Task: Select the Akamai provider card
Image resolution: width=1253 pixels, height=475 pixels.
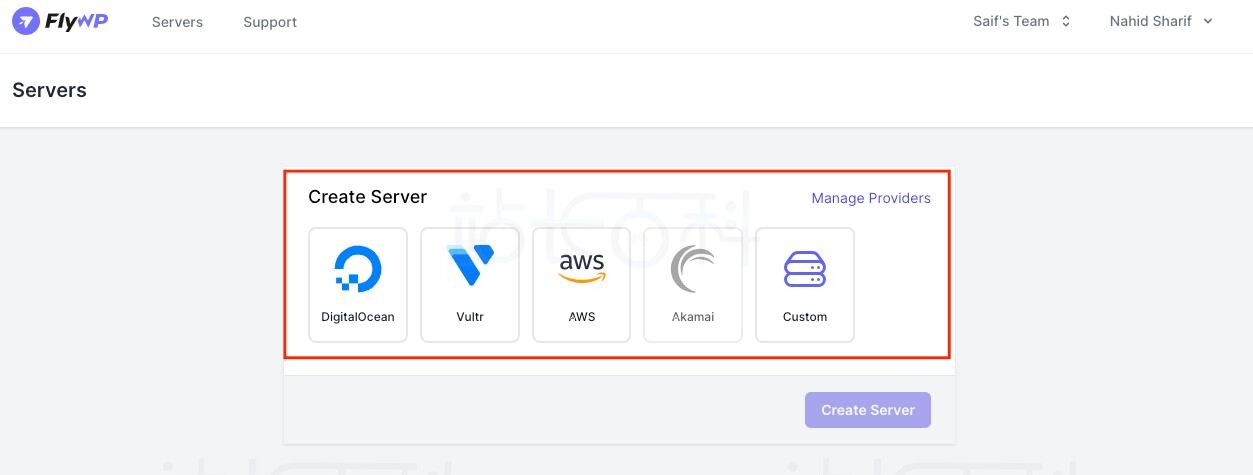Action: (x=693, y=285)
